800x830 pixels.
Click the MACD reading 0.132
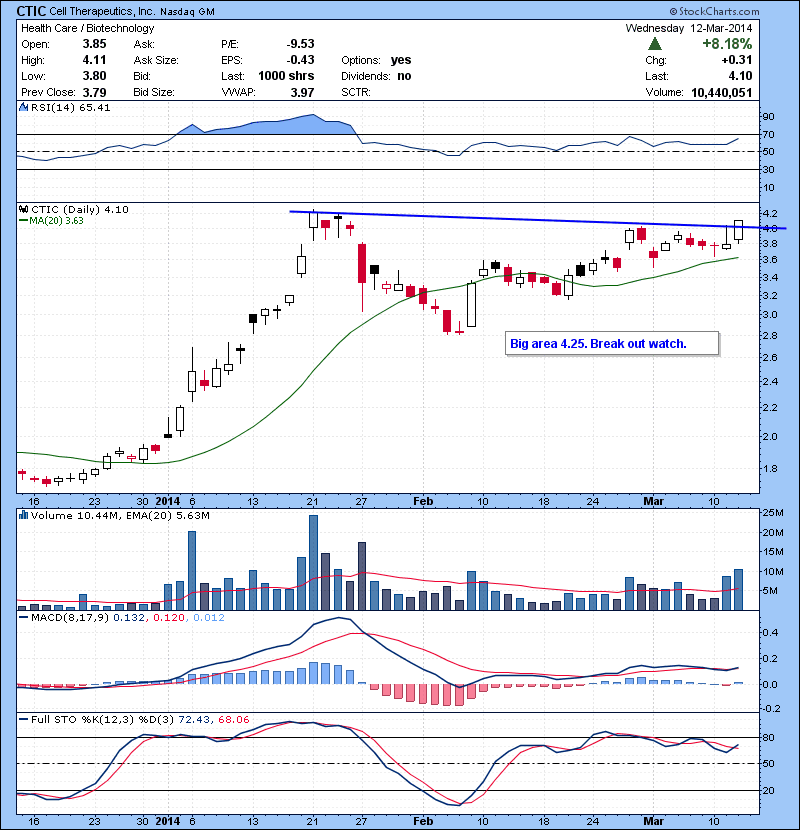[129, 617]
